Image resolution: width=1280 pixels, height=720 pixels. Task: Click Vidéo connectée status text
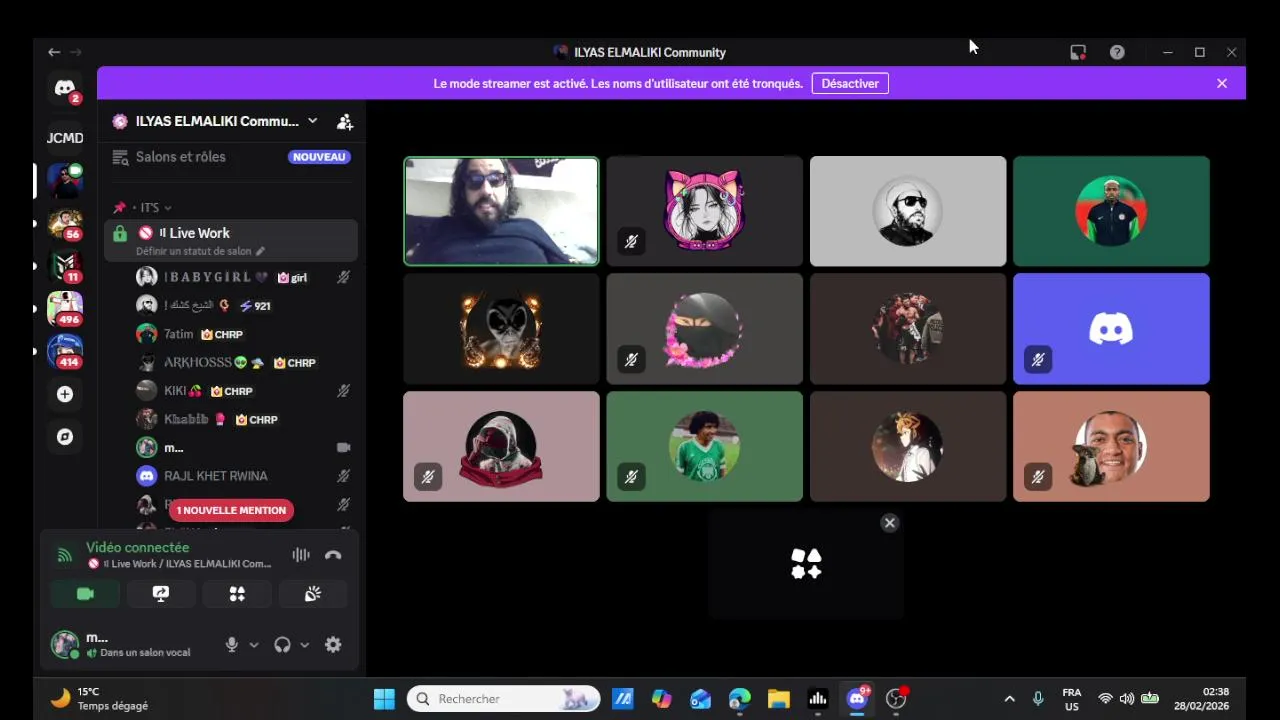pos(137,547)
